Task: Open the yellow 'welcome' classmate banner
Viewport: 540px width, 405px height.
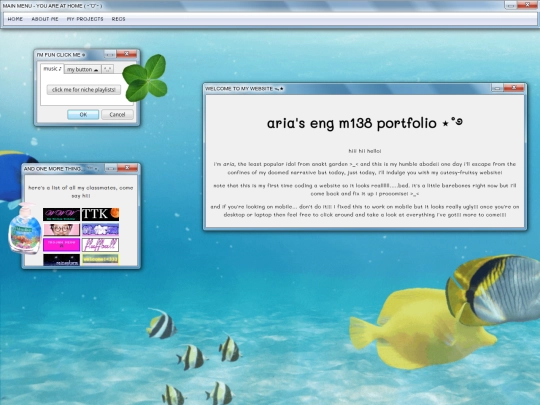Action: (100, 260)
